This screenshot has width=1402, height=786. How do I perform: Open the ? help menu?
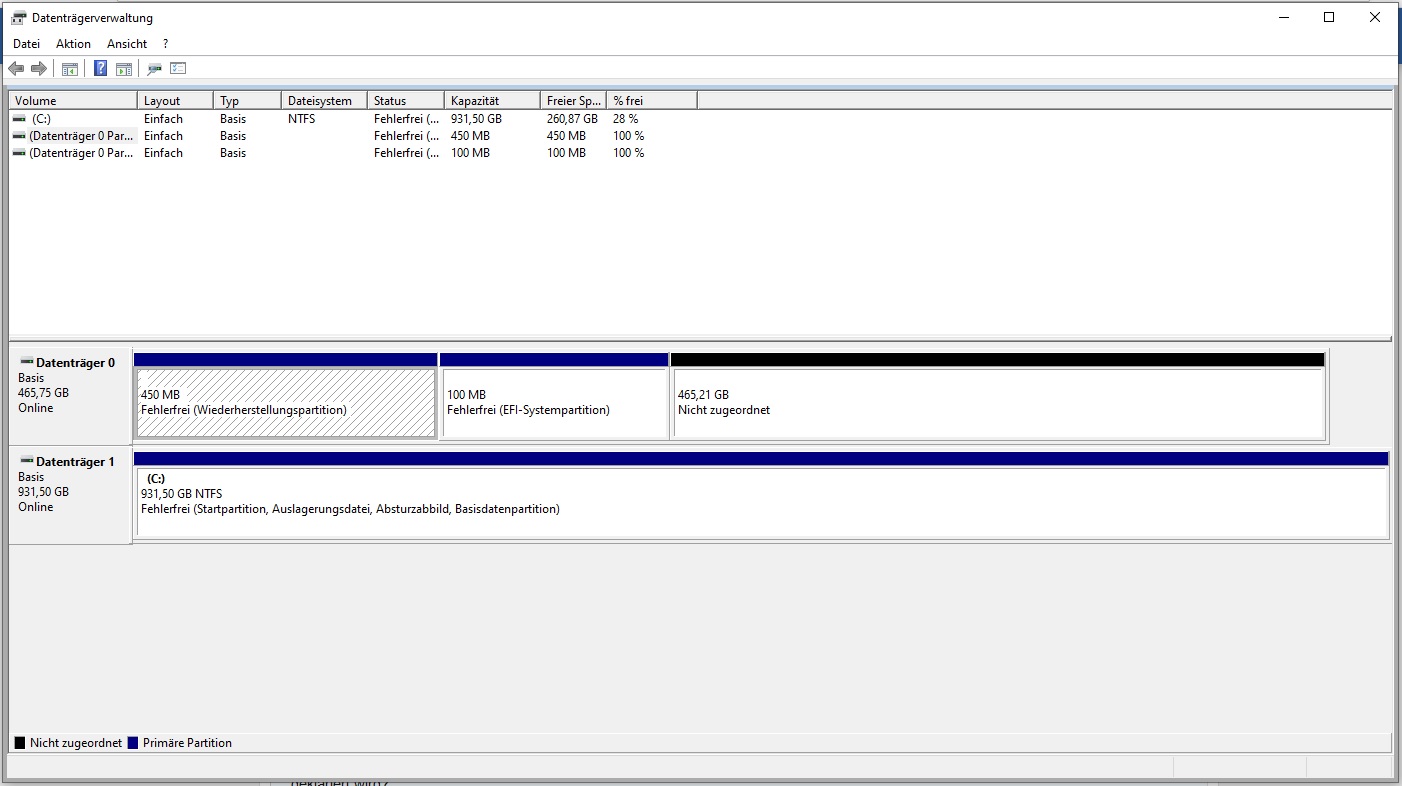click(165, 44)
